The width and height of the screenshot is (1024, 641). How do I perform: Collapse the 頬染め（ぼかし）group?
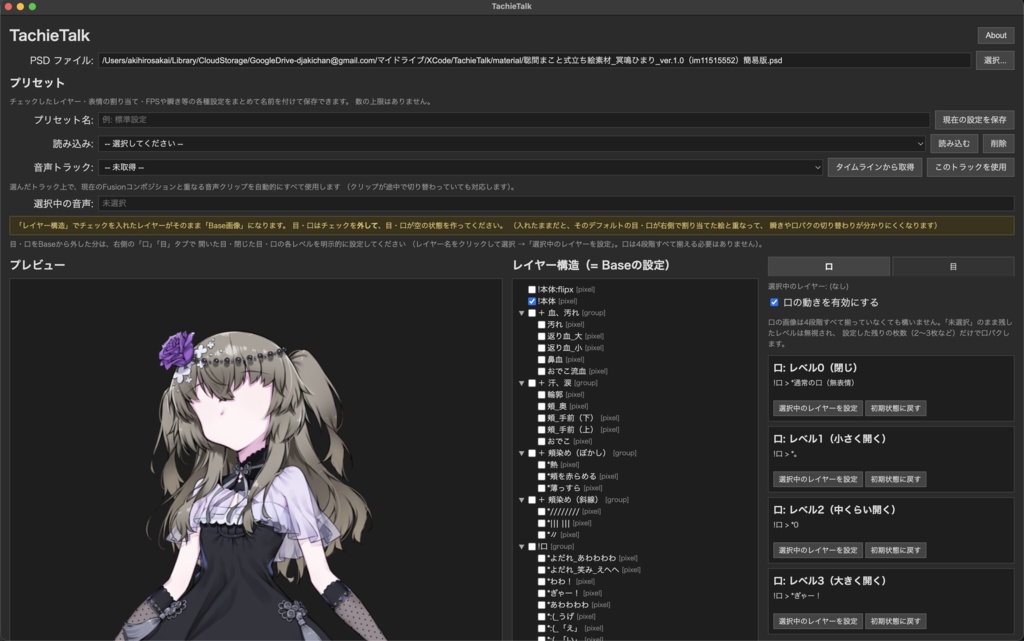tap(521, 453)
